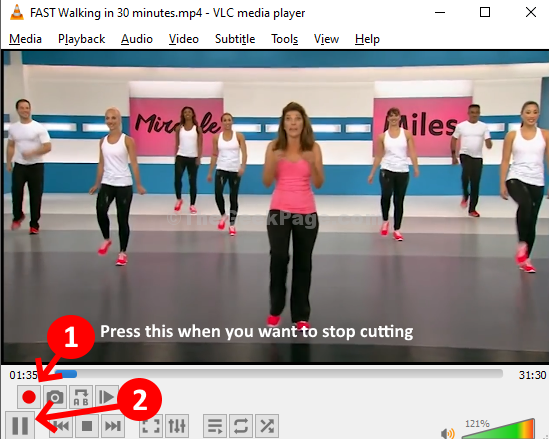
Task: Expand the Tools menu
Action: (x=285, y=39)
